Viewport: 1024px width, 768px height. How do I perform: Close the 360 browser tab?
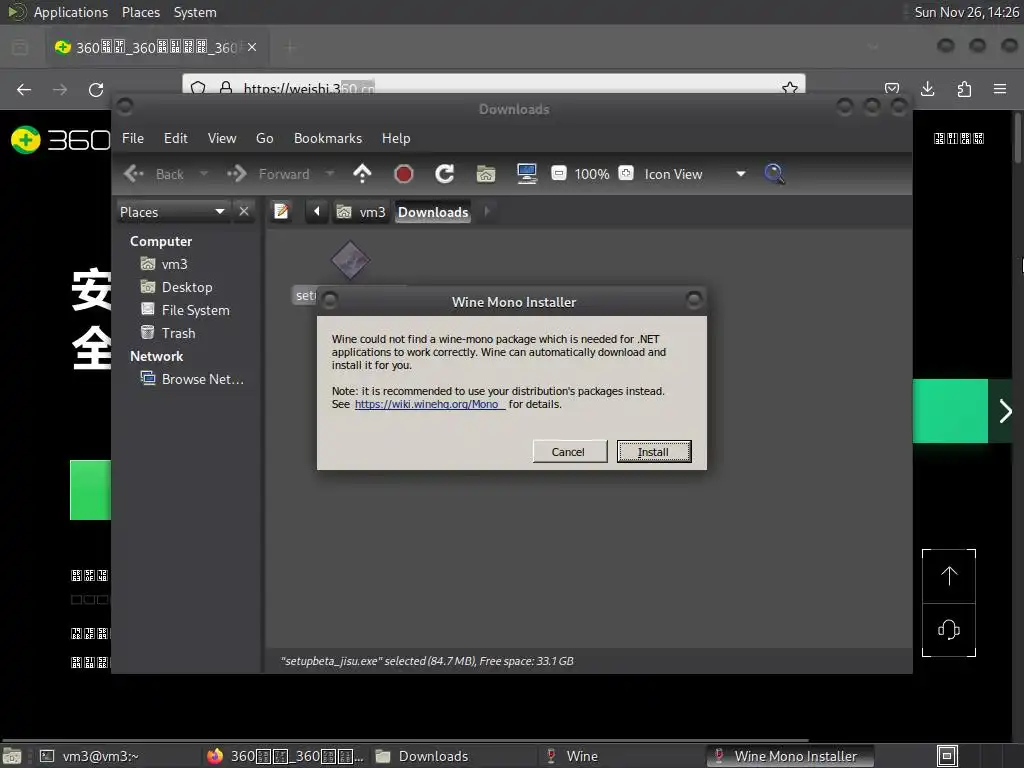[x=252, y=47]
